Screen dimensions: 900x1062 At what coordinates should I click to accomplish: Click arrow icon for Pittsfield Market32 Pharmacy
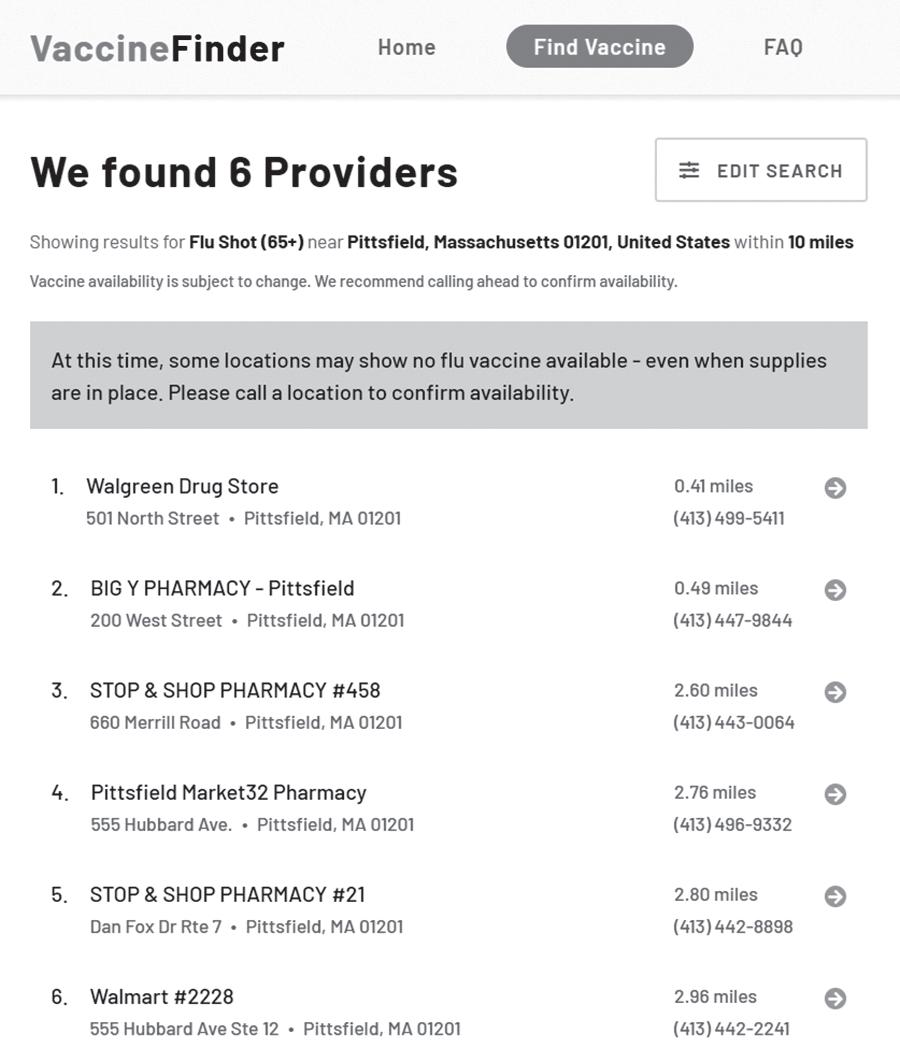pyautogui.click(x=835, y=794)
